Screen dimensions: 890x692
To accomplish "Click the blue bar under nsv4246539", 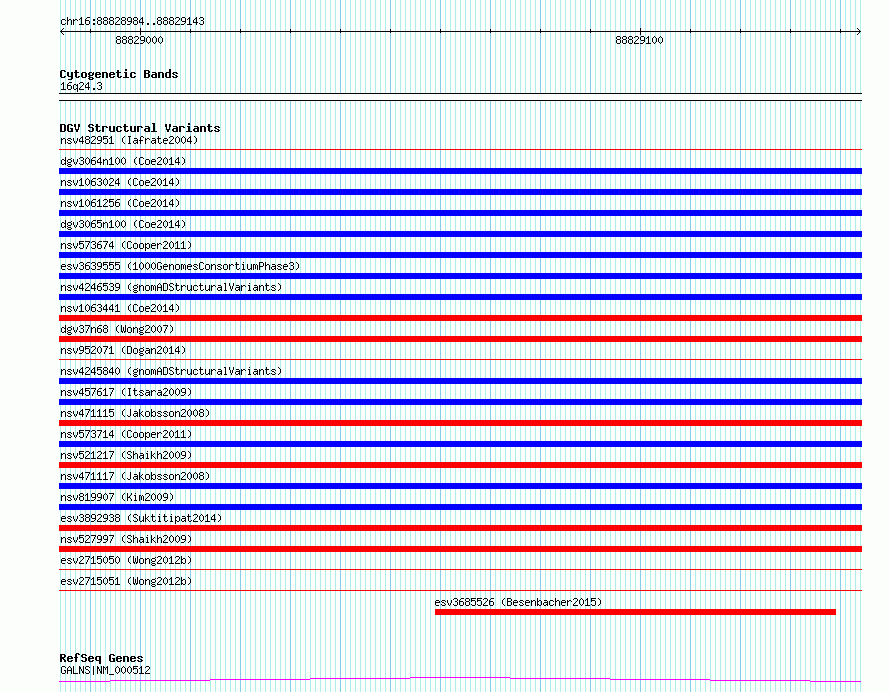I will tap(460, 297).
